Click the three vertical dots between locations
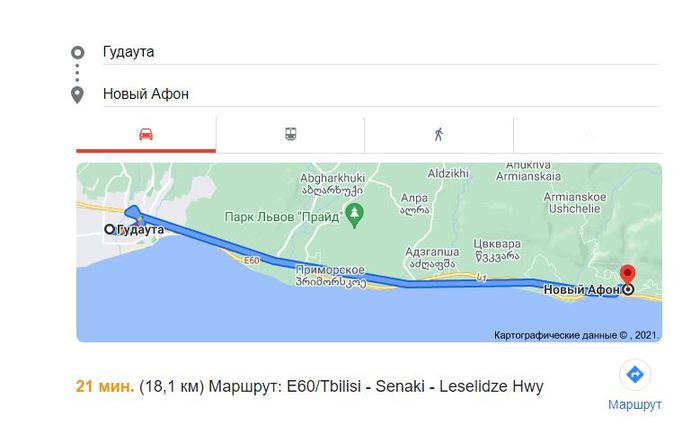 pos(78,73)
